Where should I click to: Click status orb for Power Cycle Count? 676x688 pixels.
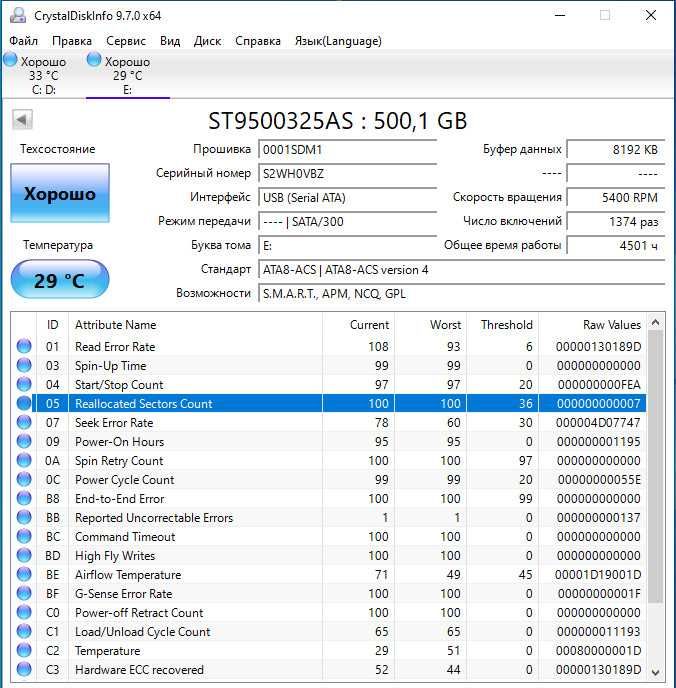coord(24,479)
